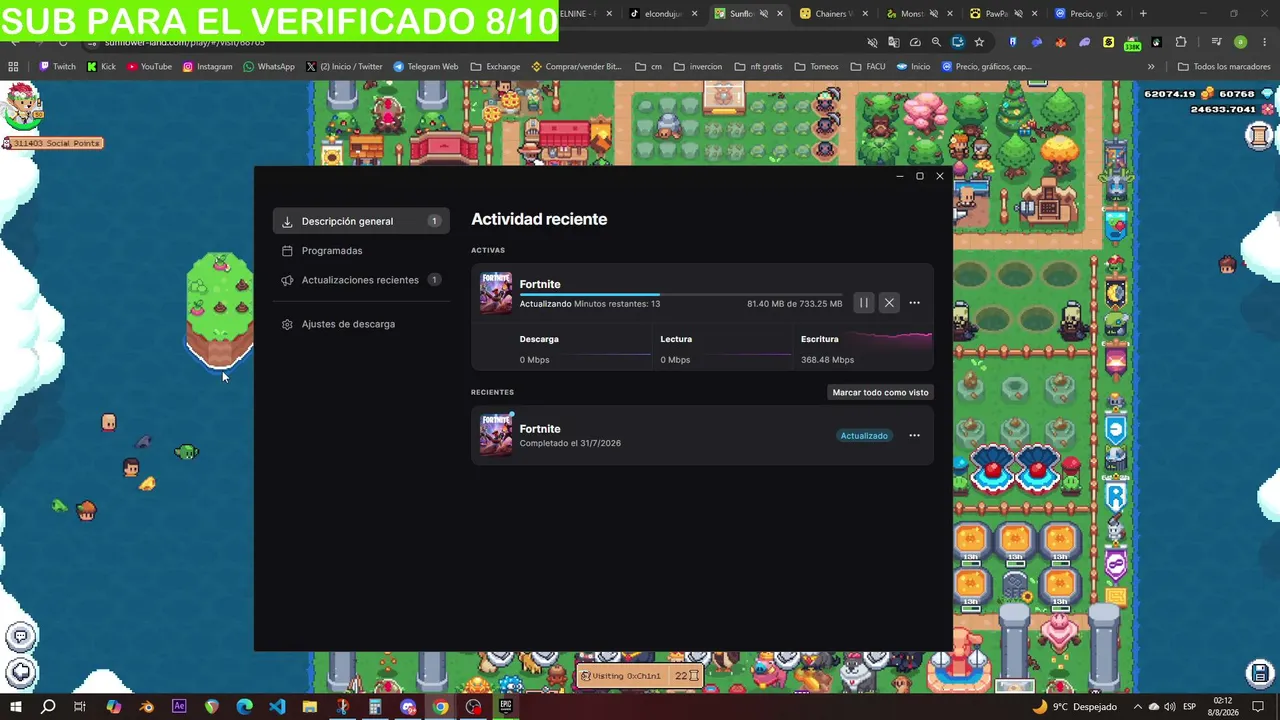Click the player avatar in Sunflower Land
Screen dimensions: 1280x720
tap(21, 107)
